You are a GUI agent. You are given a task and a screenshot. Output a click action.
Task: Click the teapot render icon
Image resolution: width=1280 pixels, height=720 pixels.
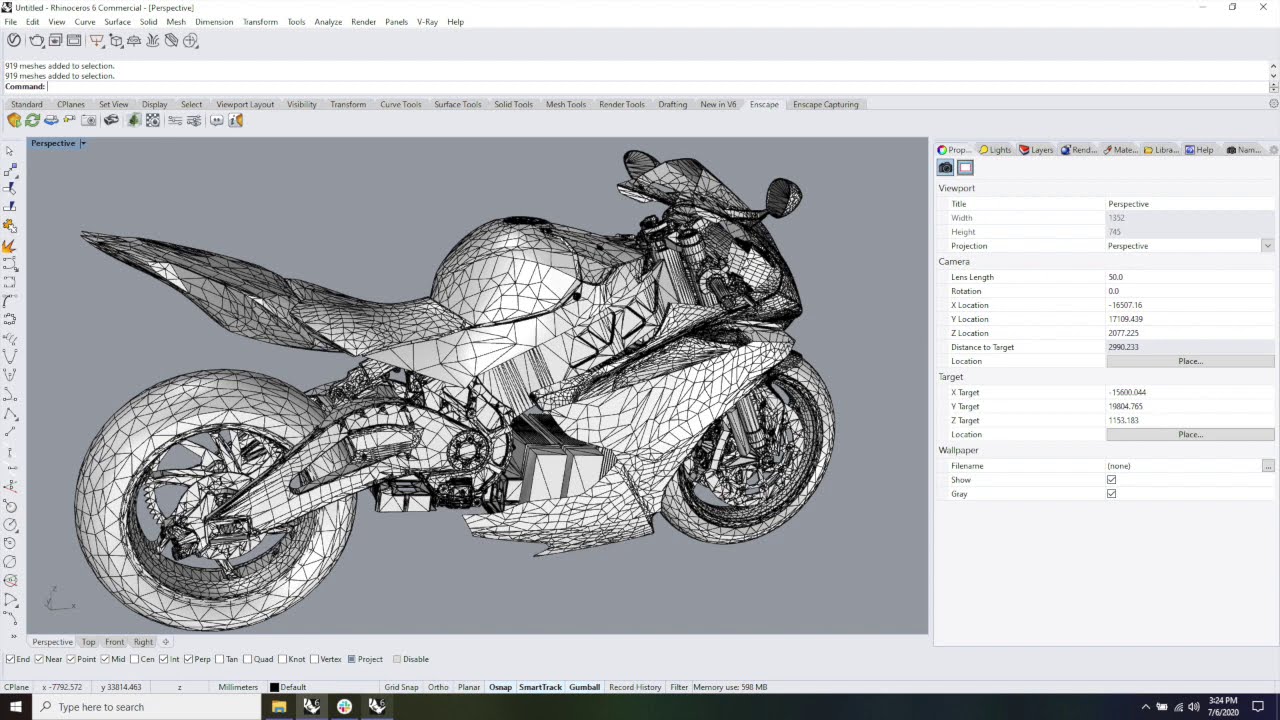click(36, 40)
